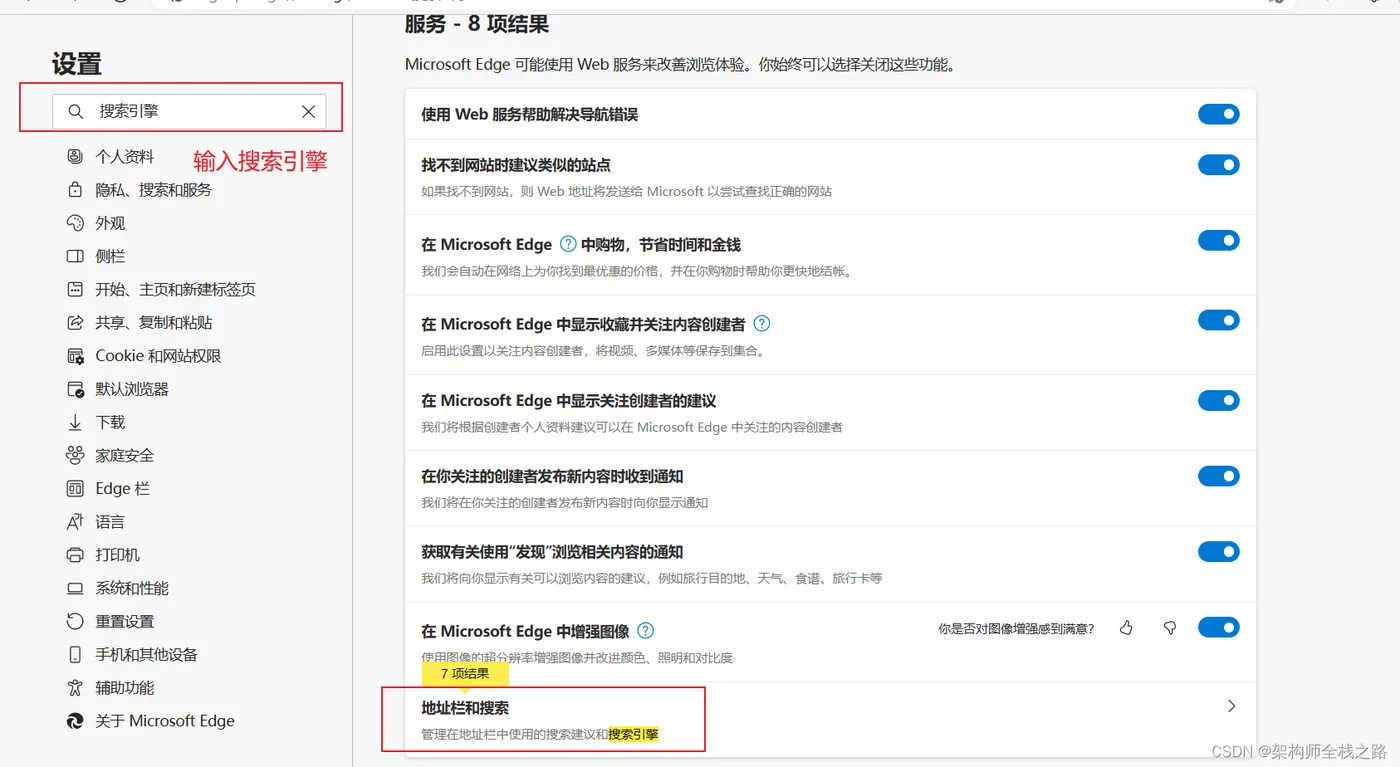
Task: Click the System and performance icon
Action: coord(75,588)
